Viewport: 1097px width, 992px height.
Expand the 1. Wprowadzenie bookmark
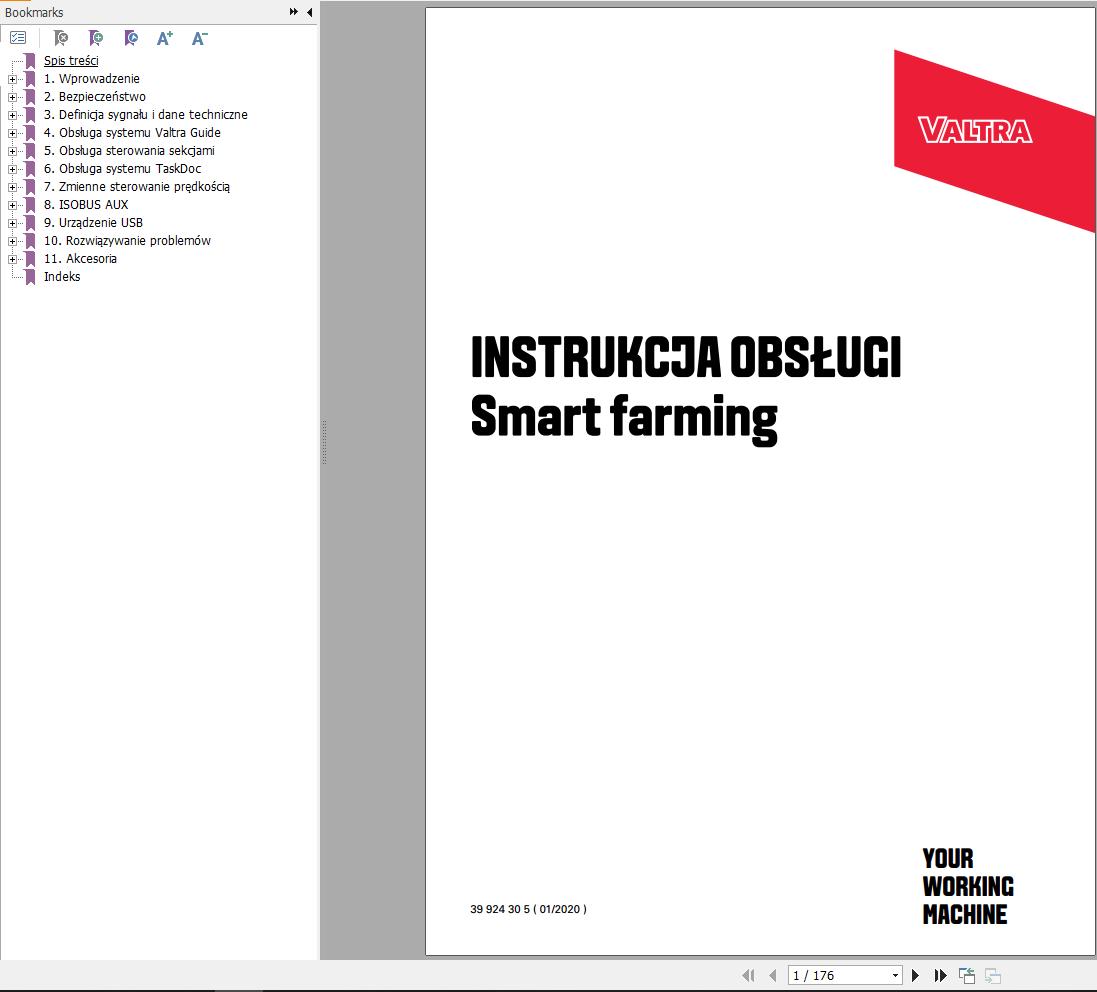tap(12, 79)
